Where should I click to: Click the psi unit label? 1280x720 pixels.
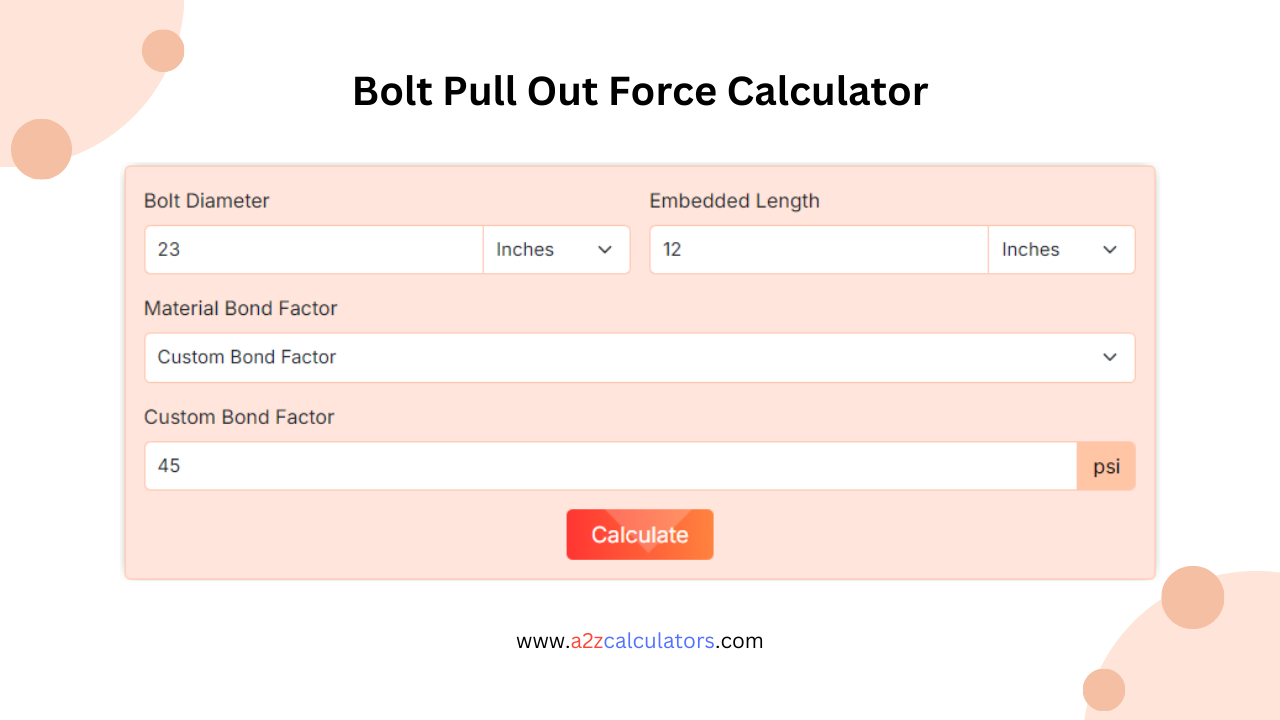1106,465
